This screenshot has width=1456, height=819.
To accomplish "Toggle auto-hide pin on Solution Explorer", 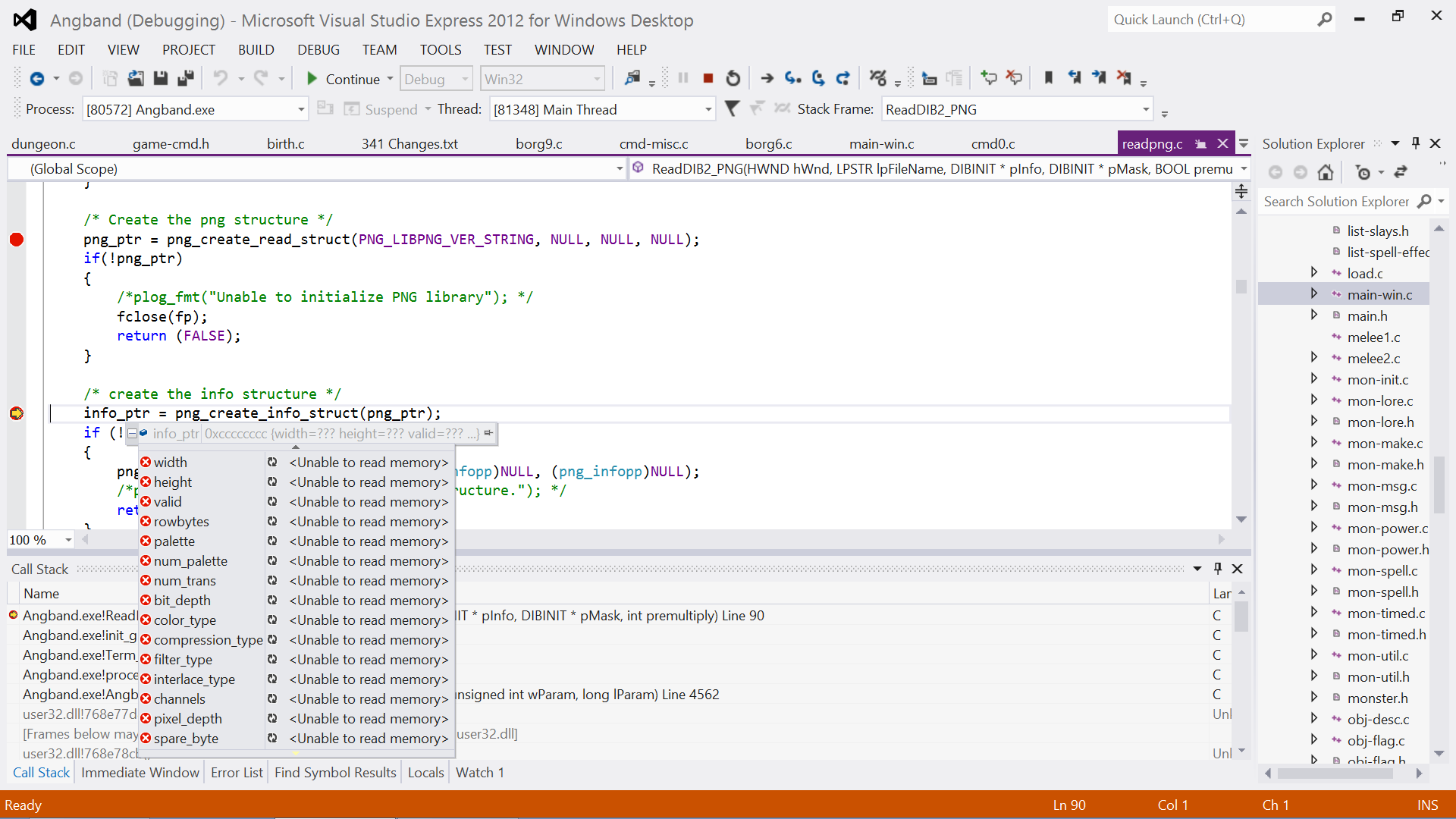I will 1415,143.
